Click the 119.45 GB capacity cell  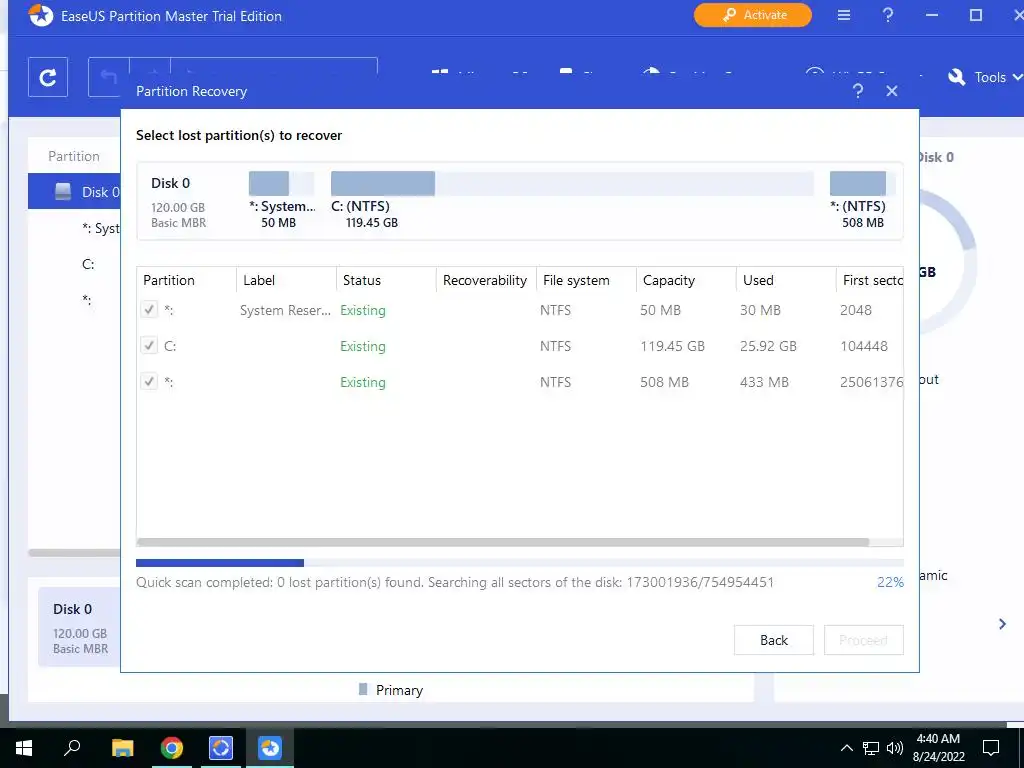tap(672, 346)
